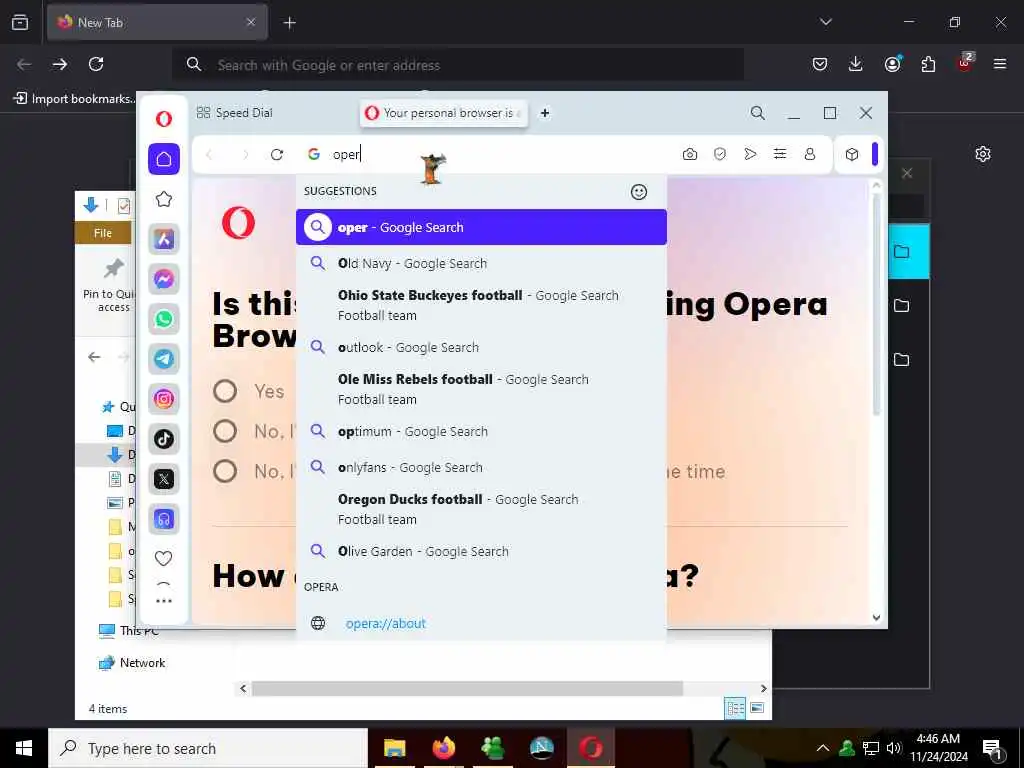Open TikTok in Opera sidebar
1024x768 pixels.
pyautogui.click(x=164, y=439)
